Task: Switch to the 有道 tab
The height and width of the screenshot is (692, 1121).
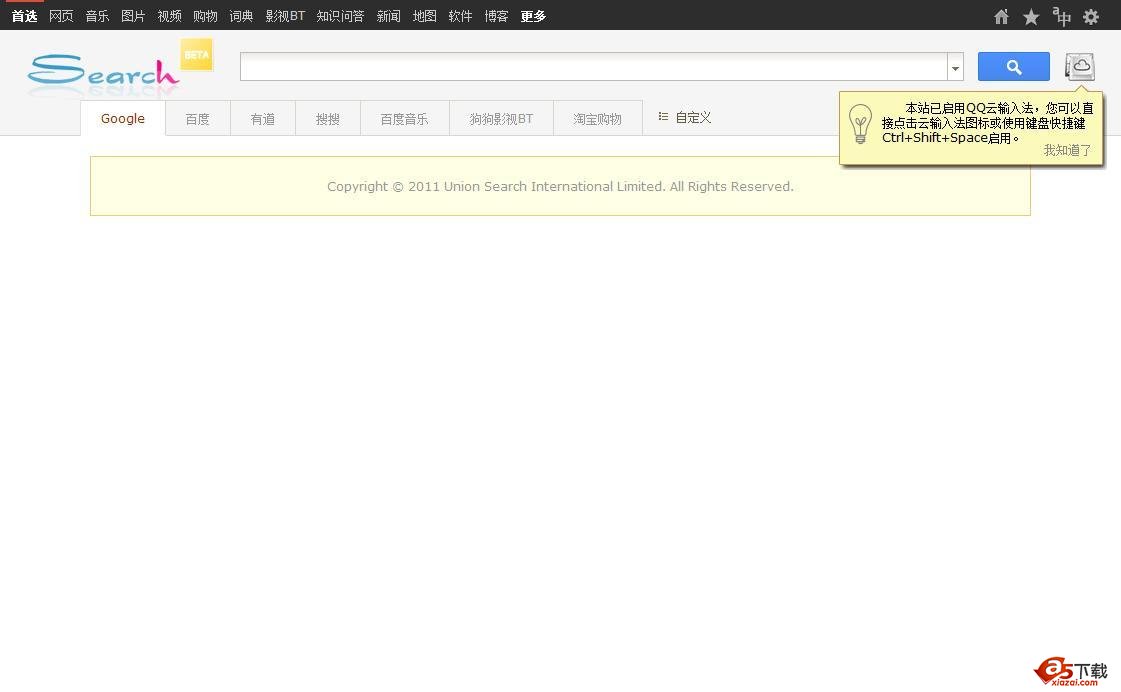Action: pos(262,119)
